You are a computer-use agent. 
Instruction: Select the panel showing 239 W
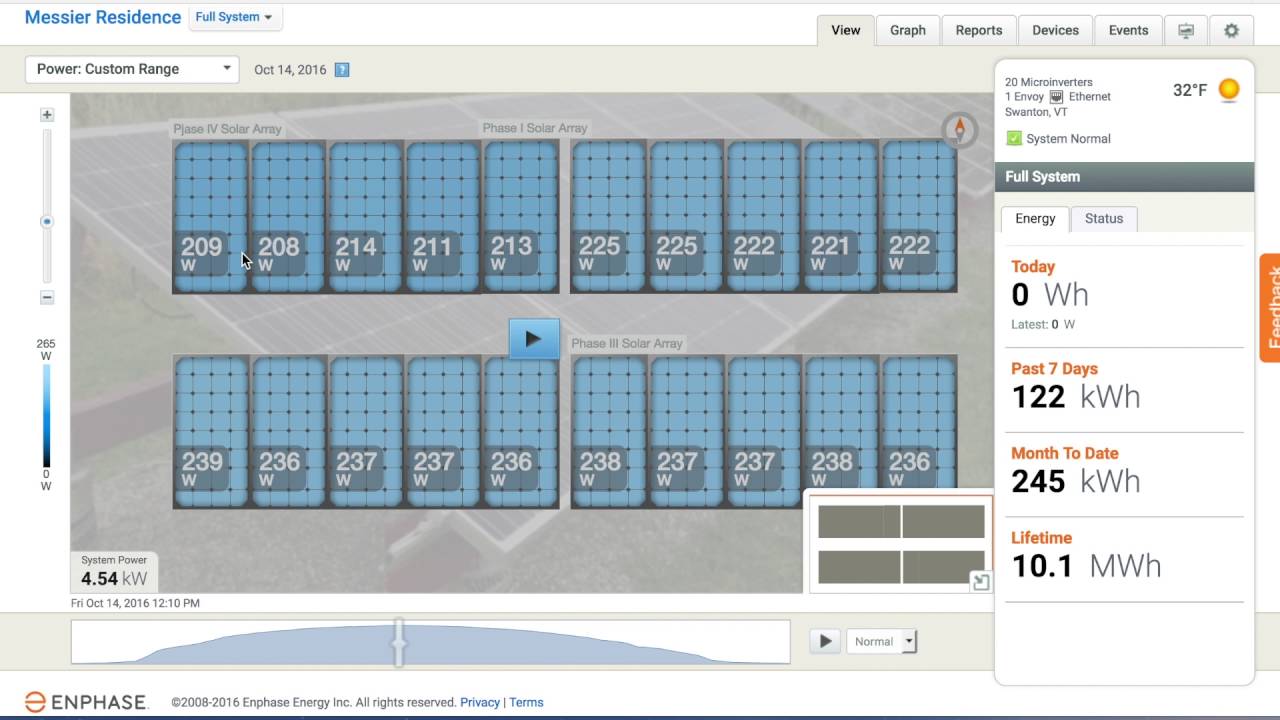(x=211, y=432)
